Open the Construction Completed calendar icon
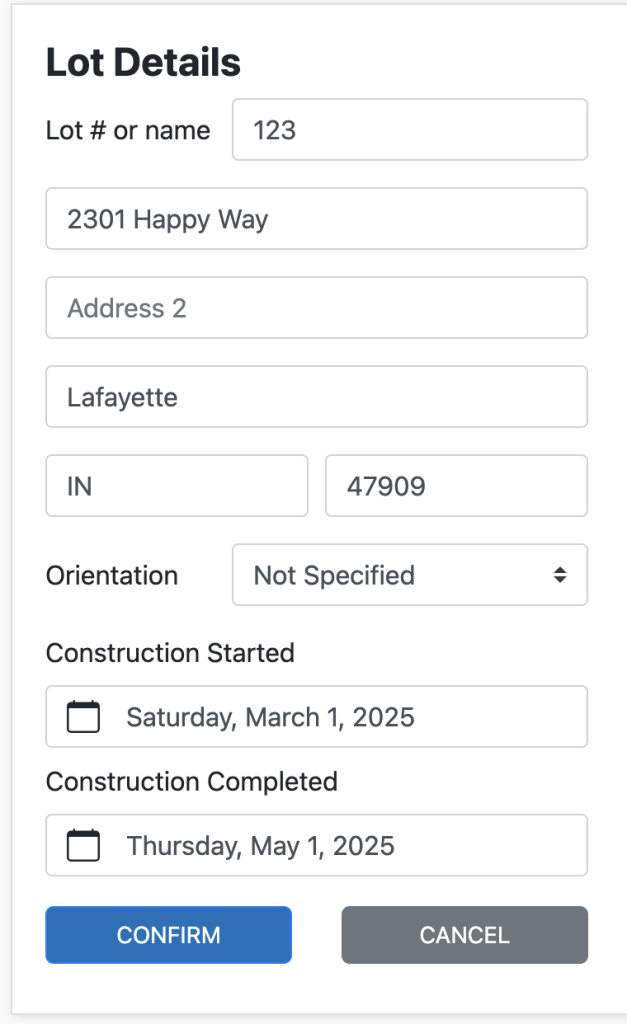Screen dimensions: 627x1024 (x=82, y=845)
